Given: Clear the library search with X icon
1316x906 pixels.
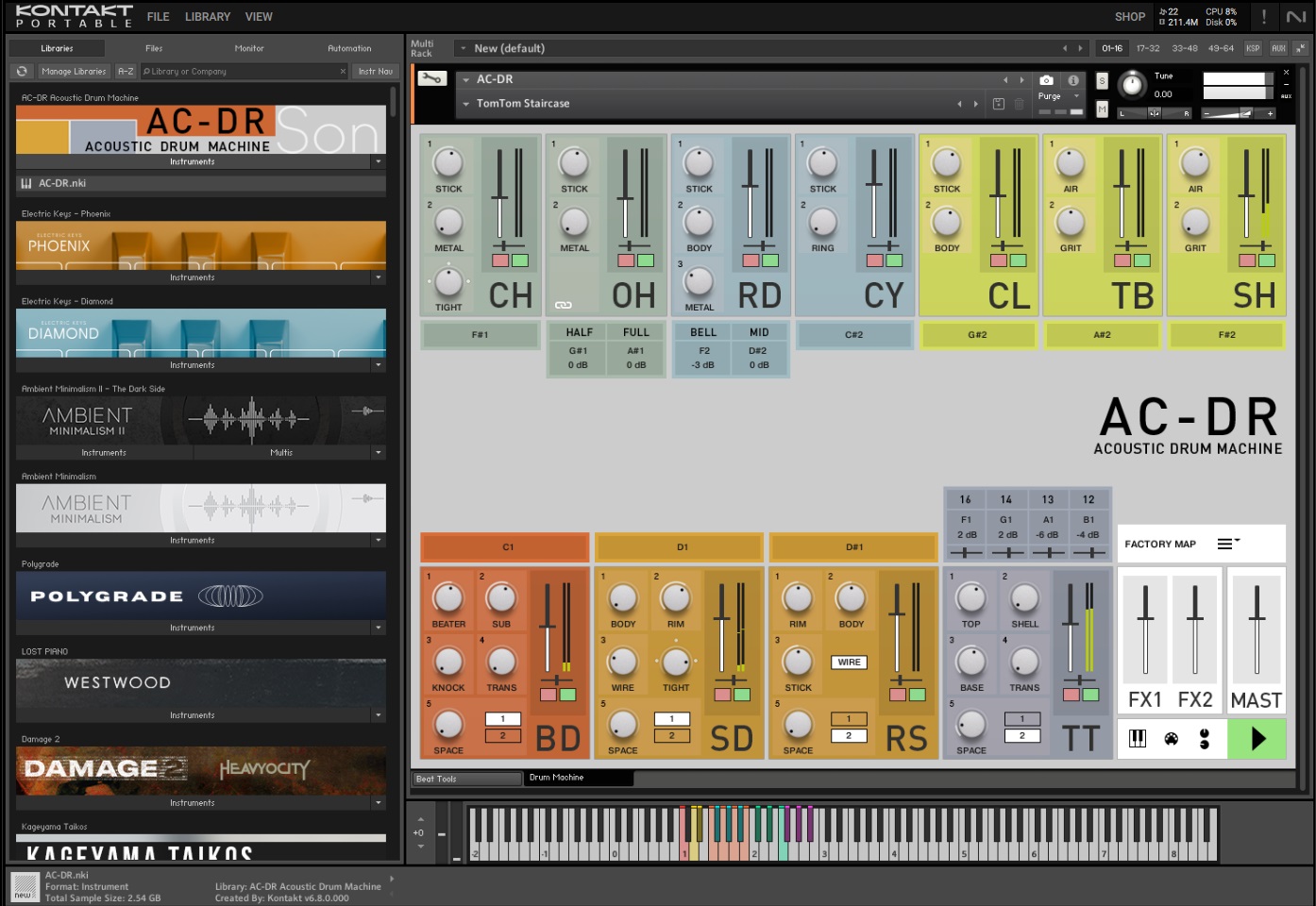Looking at the screenshot, I should pos(343,72).
